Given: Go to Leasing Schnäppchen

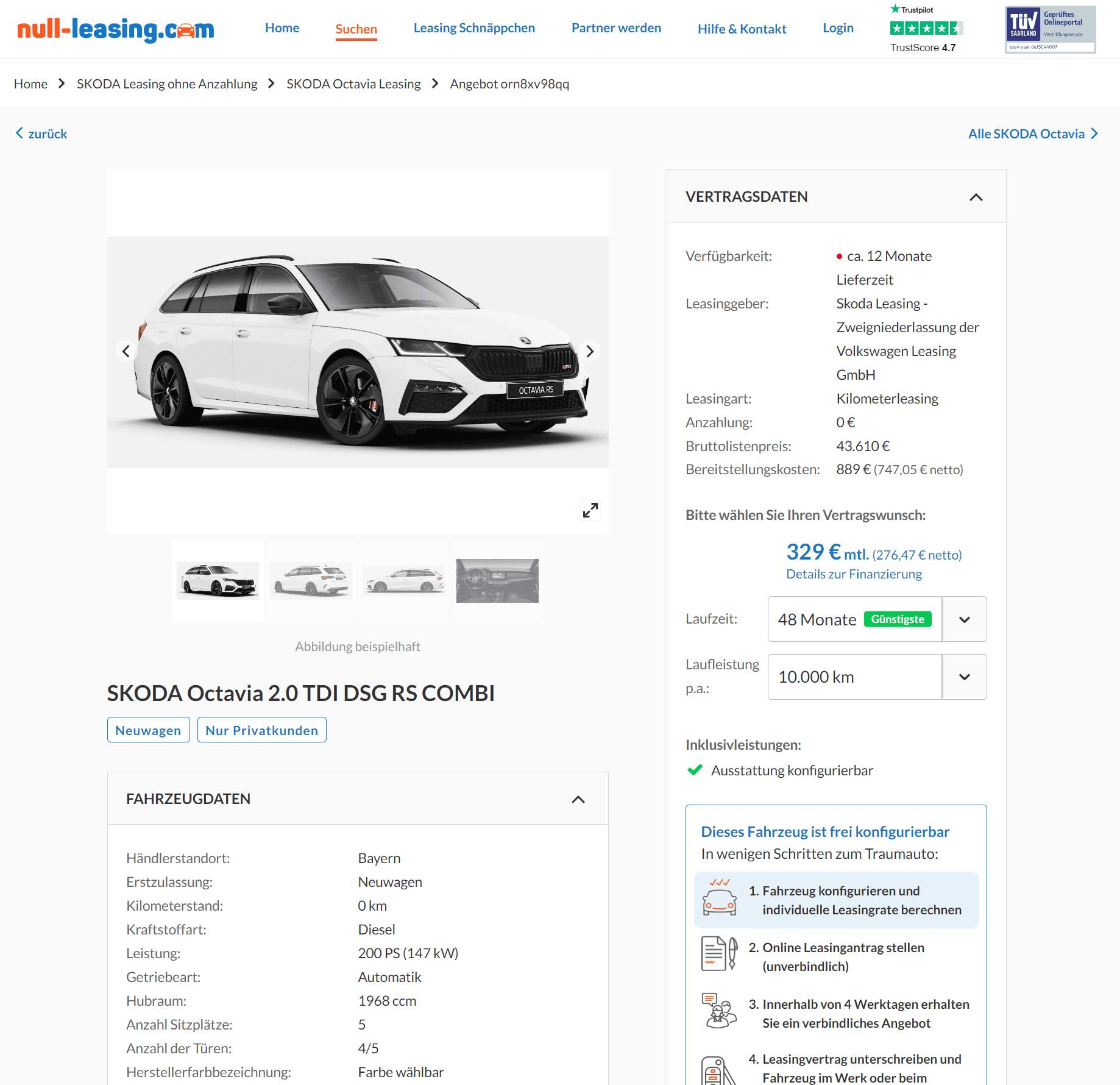Looking at the screenshot, I should click(474, 28).
